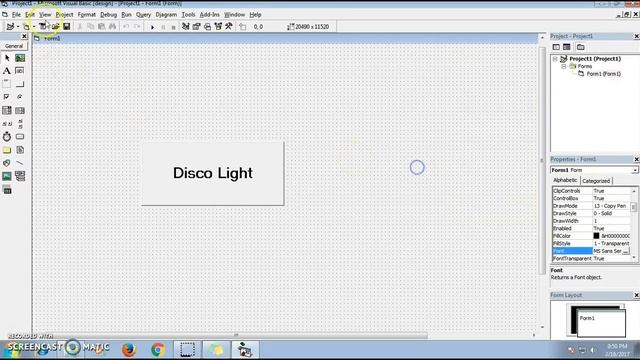Click the General tab of the toolbox
The width and height of the screenshot is (640, 360).
pos(14,46)
